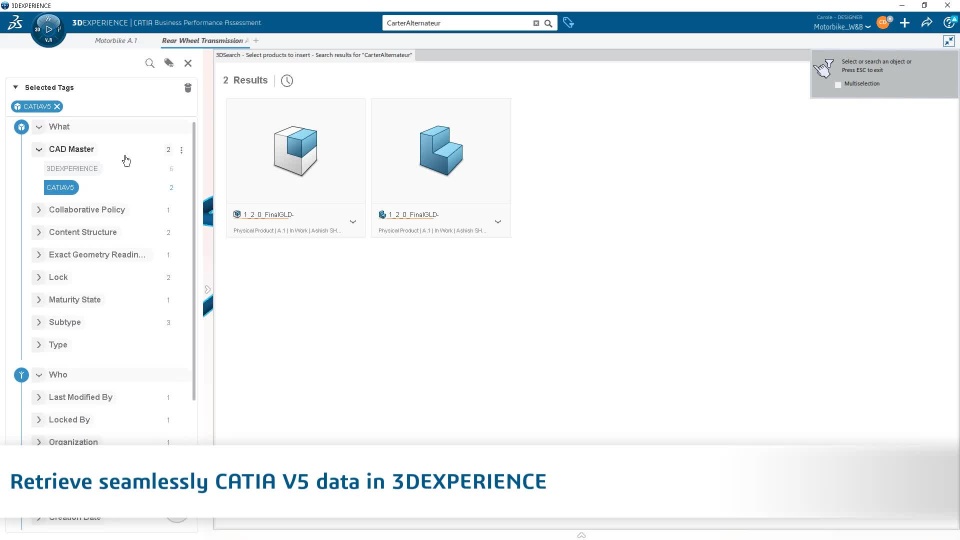Viewport: 960px width, 540px height.
Task: Select the 3DEXPERIENCE tag filter
Action: coord(72,168)
